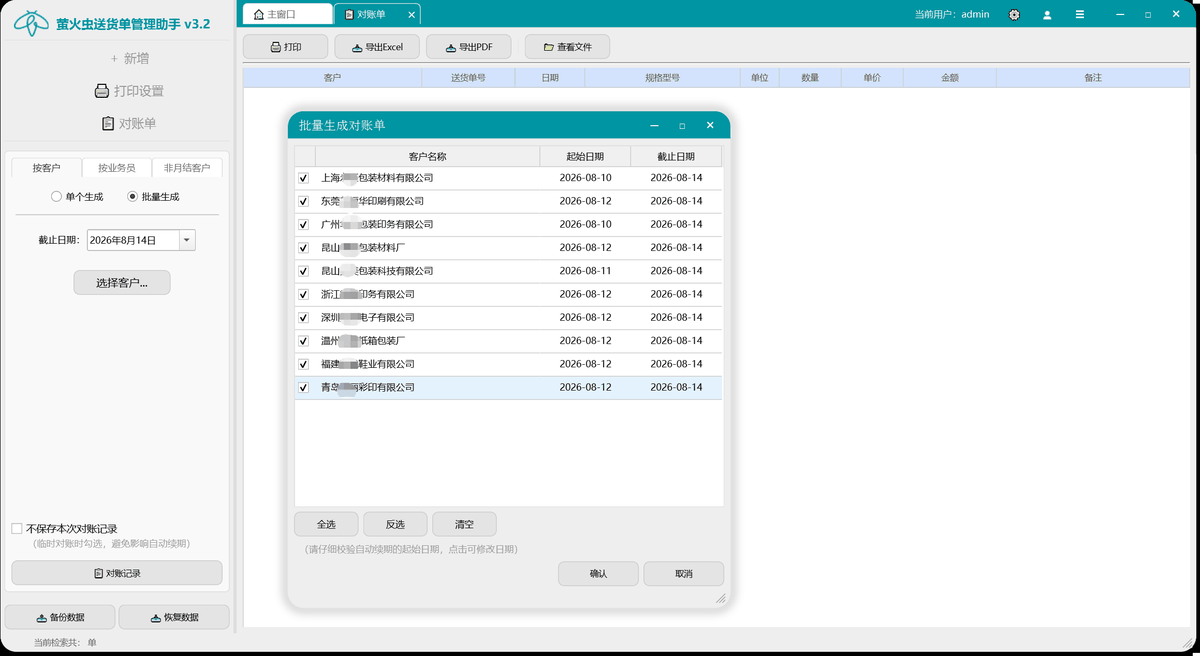
Task: Click 导出PDF toolbar button
Action: tap(468, 47)
